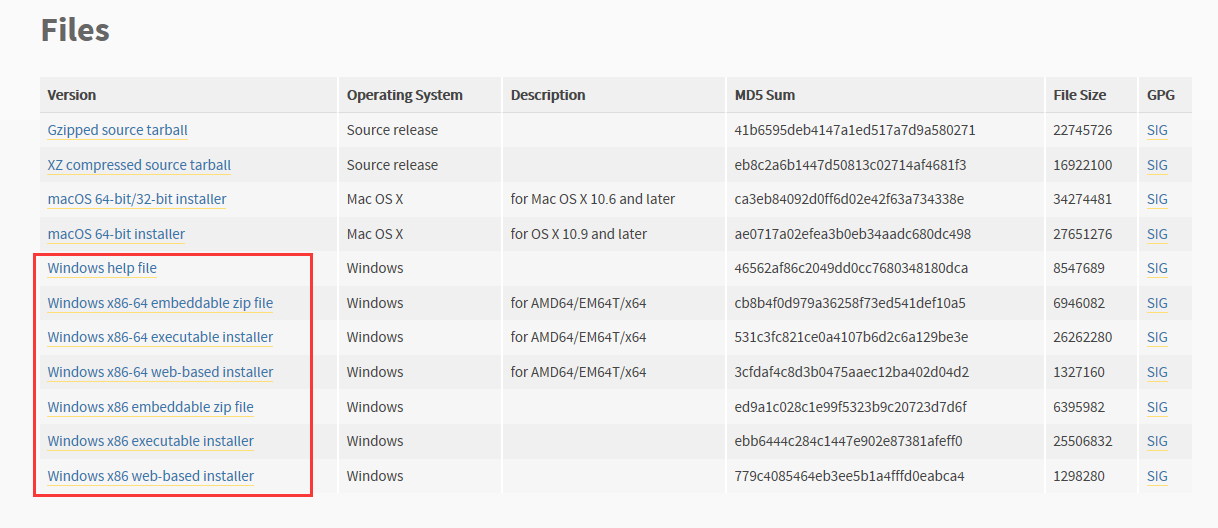
Task: Open SIG link for XZ compressed tarball
Action: pos(1157,165)
